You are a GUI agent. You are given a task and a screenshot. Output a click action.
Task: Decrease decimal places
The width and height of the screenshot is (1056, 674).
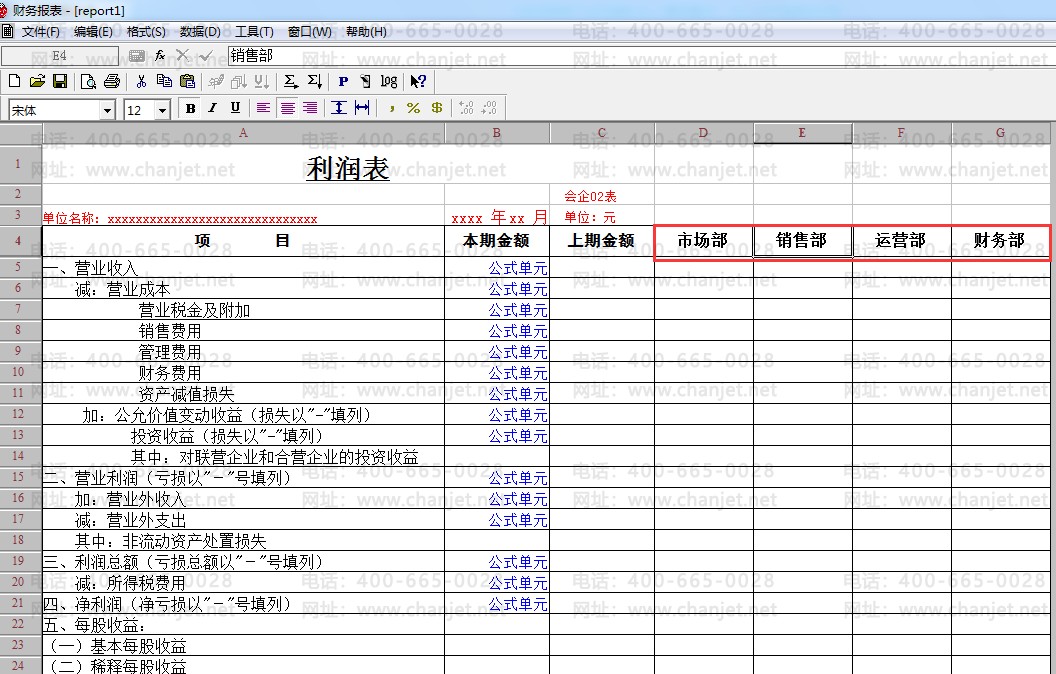(x=490, y=108)
